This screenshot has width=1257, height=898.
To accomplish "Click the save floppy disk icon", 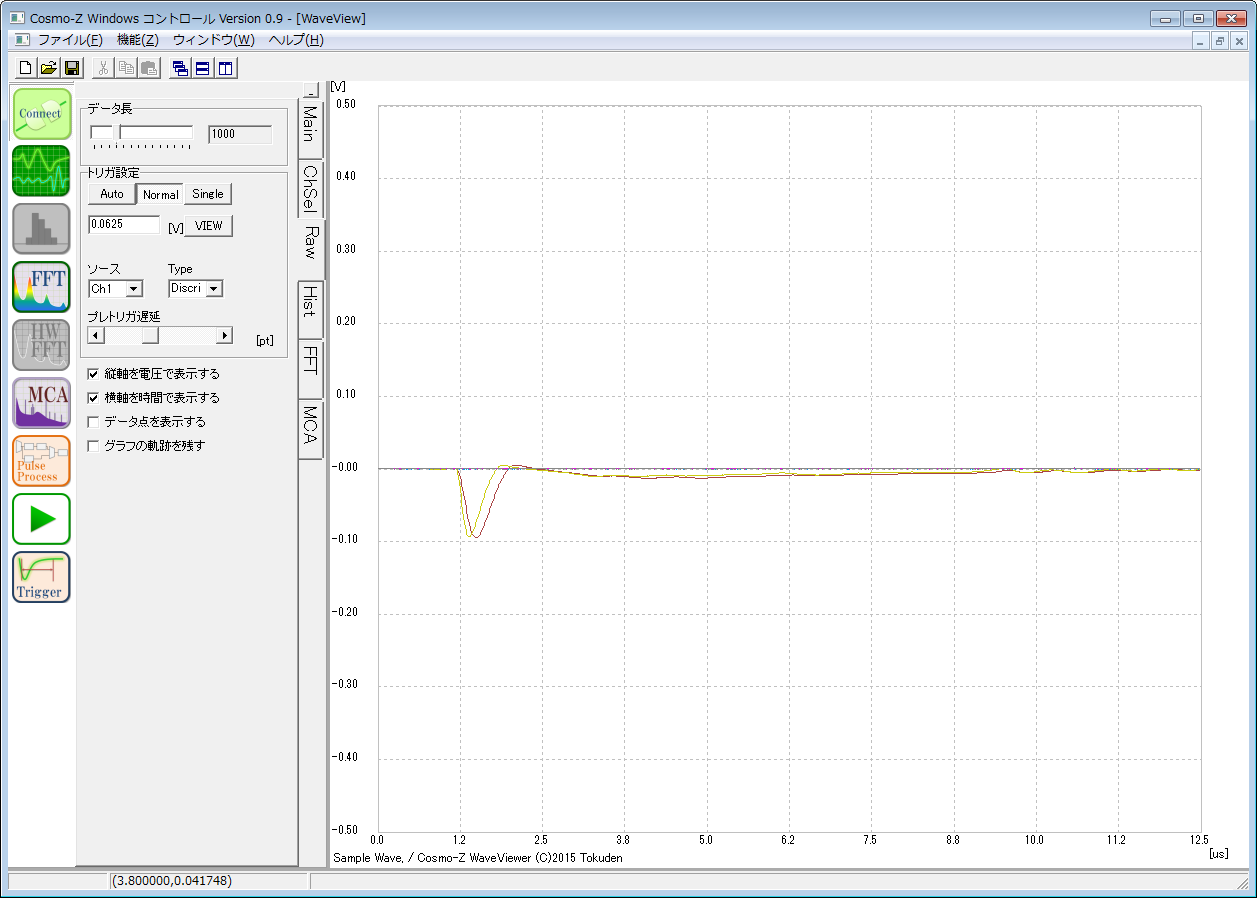I will tap(72, 68).
